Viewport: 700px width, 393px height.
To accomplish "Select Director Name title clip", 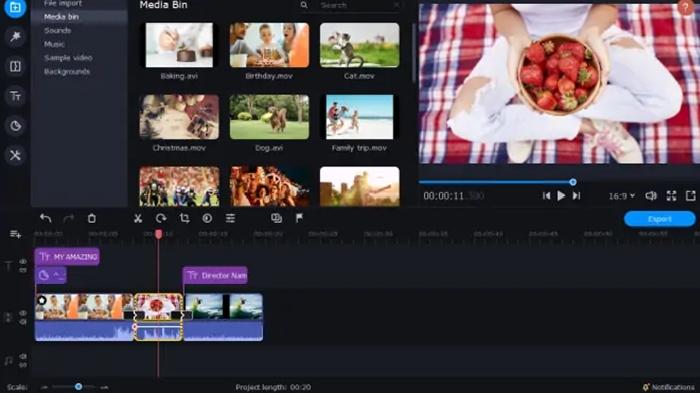I will coord(215,276).
